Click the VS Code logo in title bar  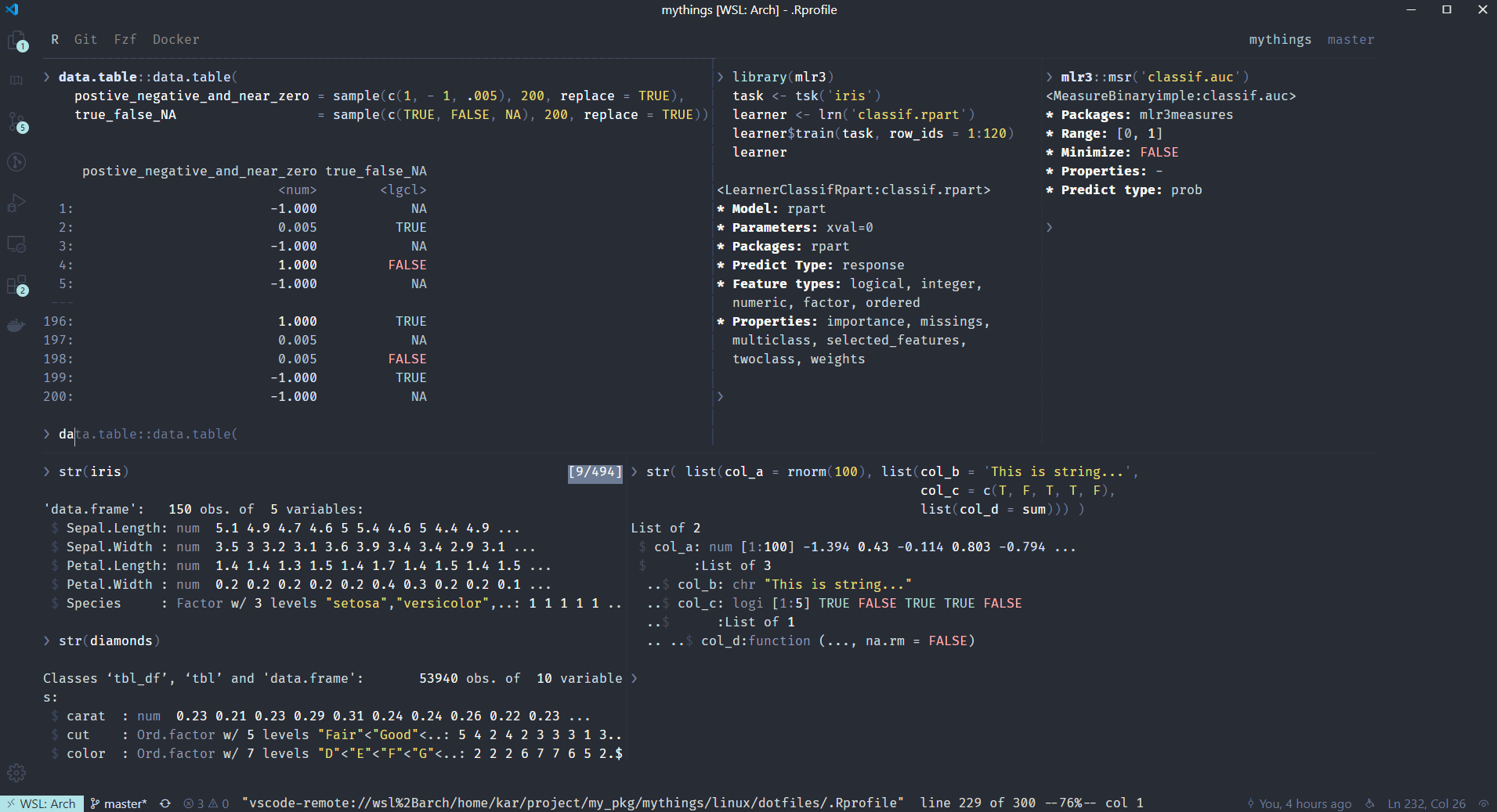(12, 9)
